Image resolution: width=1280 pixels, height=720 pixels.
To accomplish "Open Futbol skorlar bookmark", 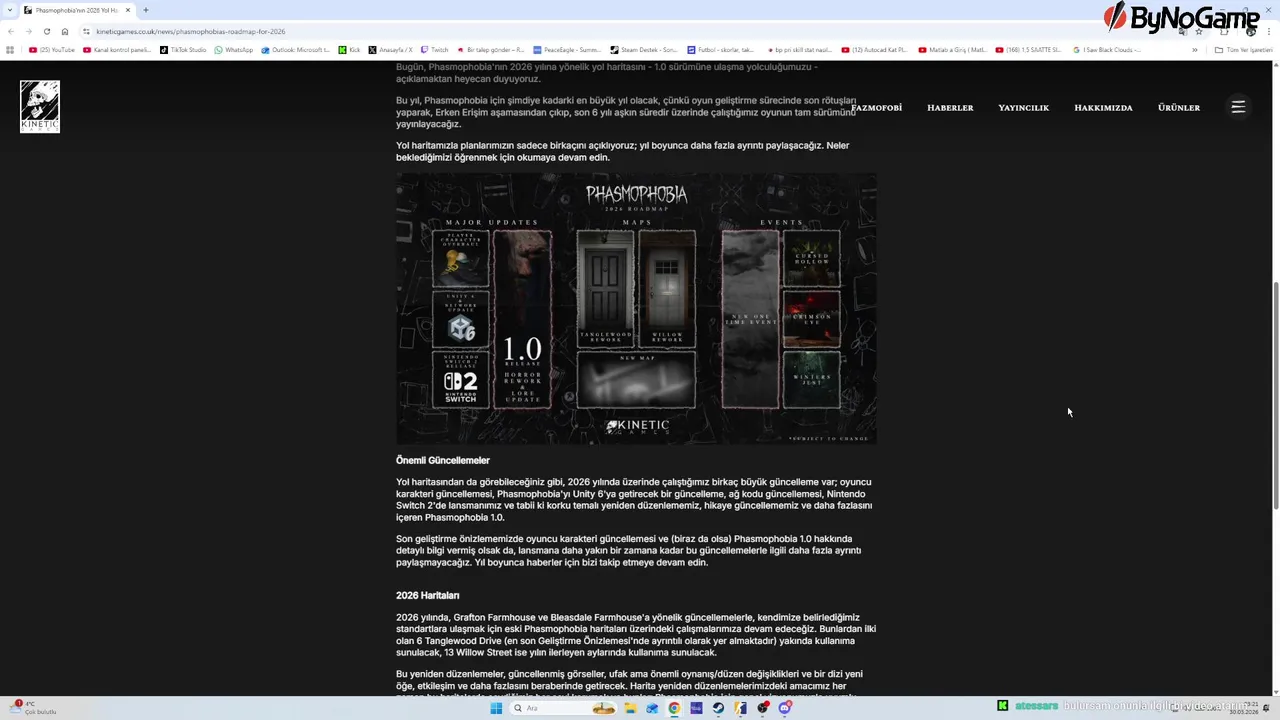I will coord(721,49).
